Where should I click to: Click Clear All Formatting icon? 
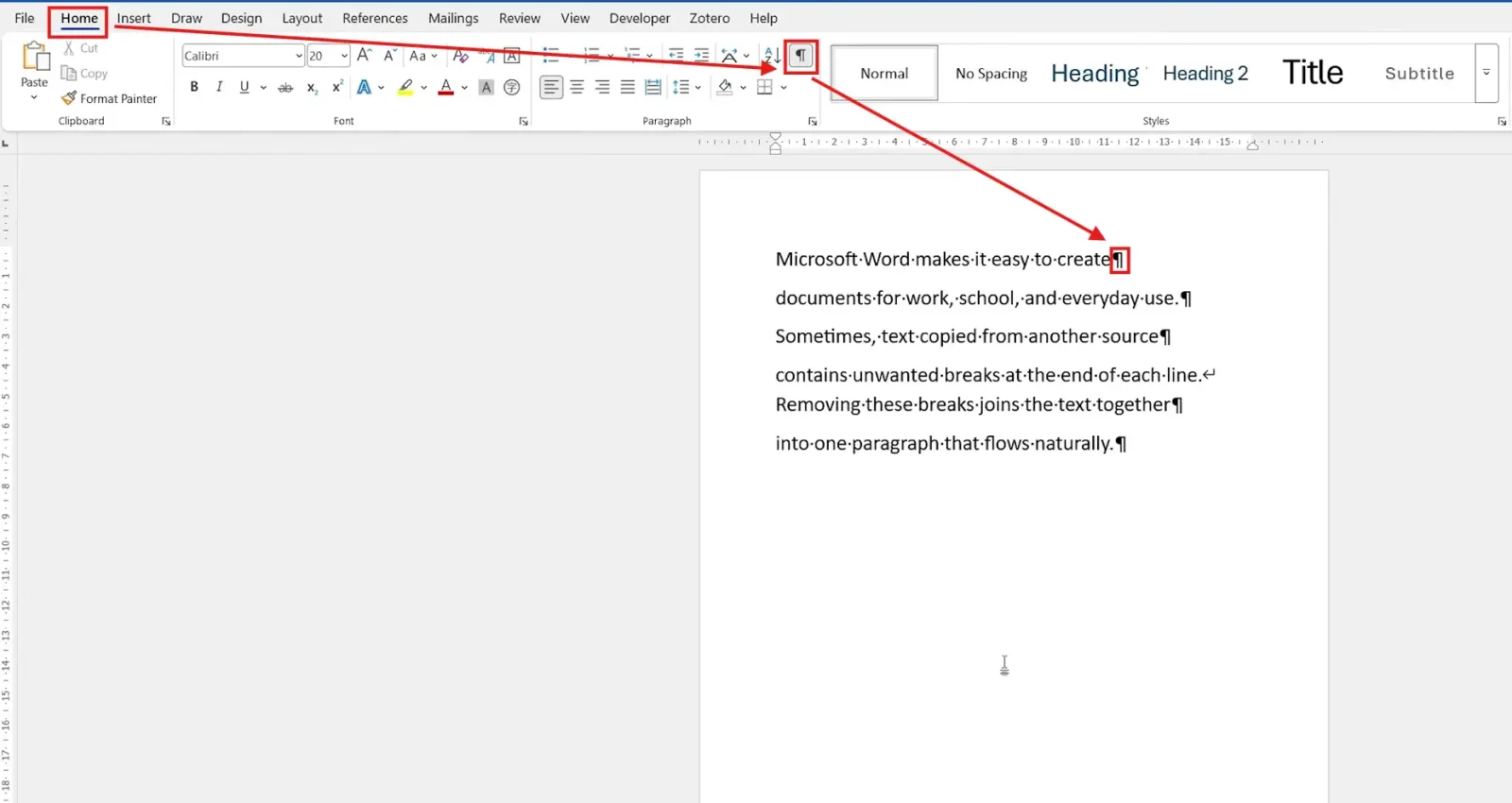click(x=460, y=56)
